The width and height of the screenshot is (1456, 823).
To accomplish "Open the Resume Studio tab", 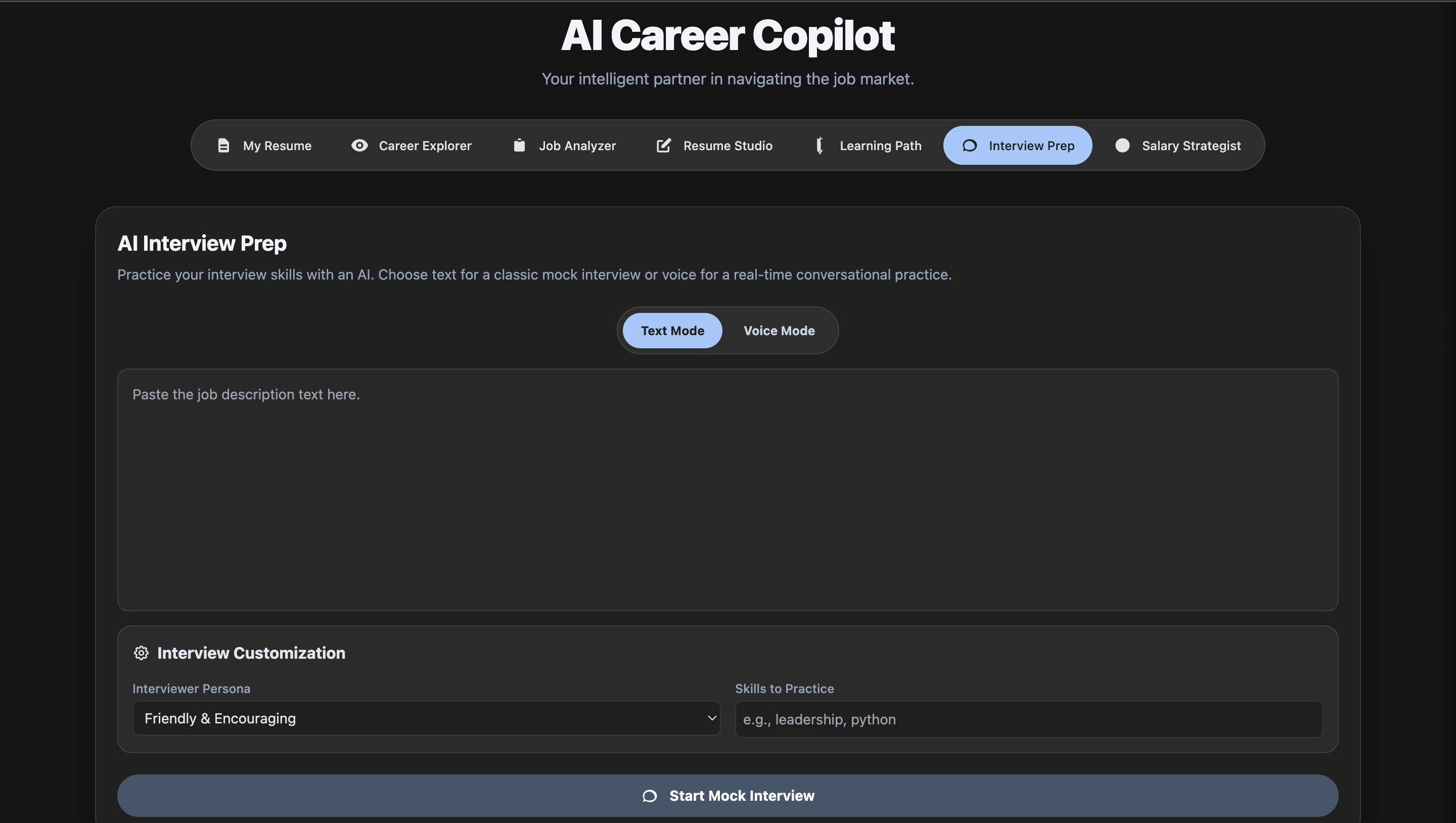I will click(727, 145).
